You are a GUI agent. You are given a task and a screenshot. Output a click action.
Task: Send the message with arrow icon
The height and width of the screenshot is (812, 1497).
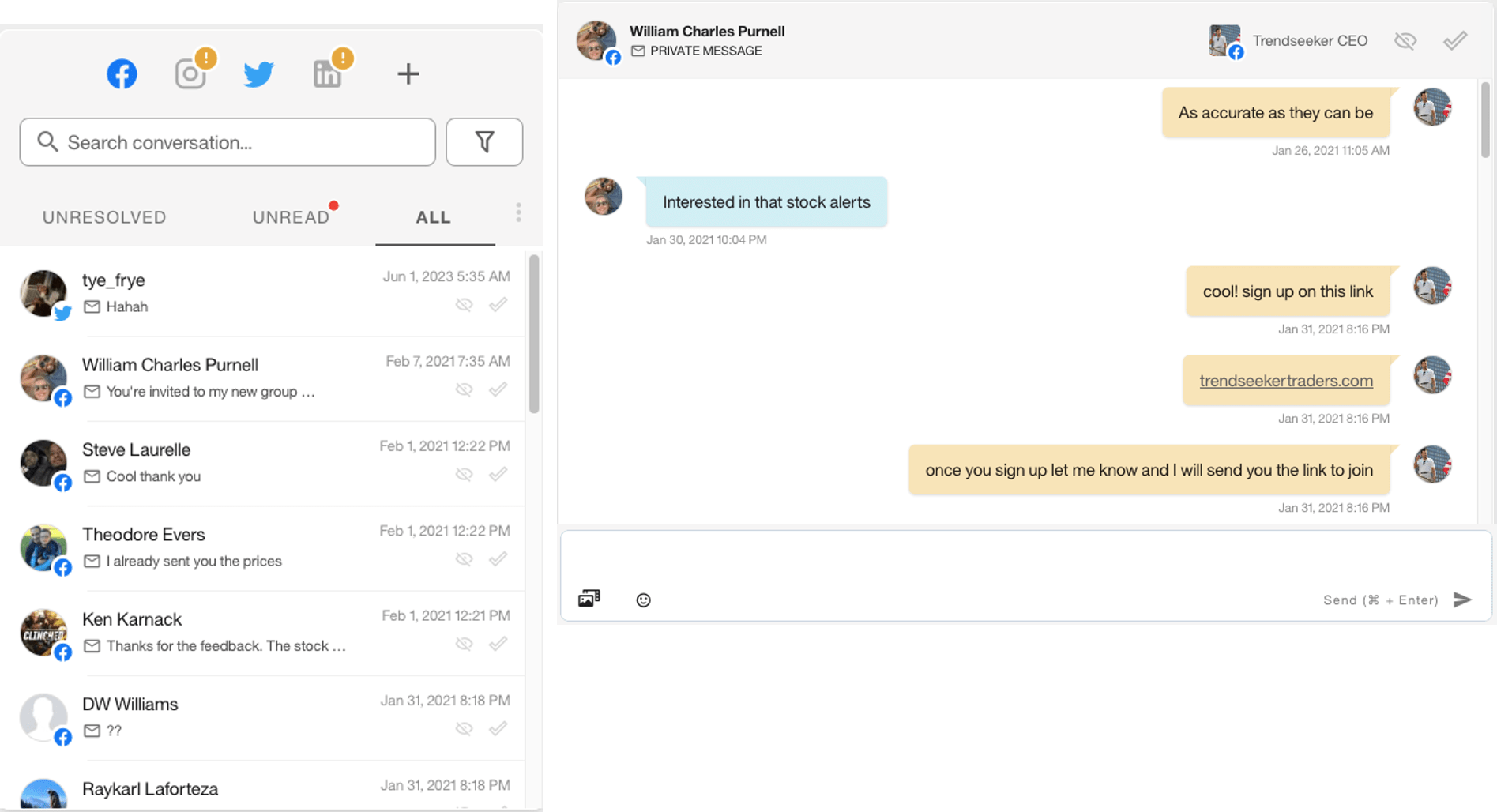pyautogui.click(x=1463, y=600)
